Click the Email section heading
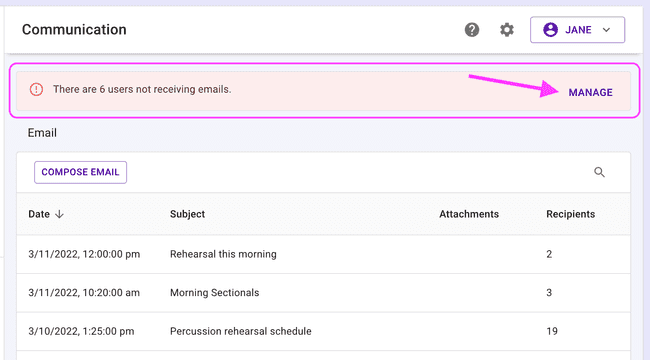This screenshot has height=360, width=650. (42, 133)
